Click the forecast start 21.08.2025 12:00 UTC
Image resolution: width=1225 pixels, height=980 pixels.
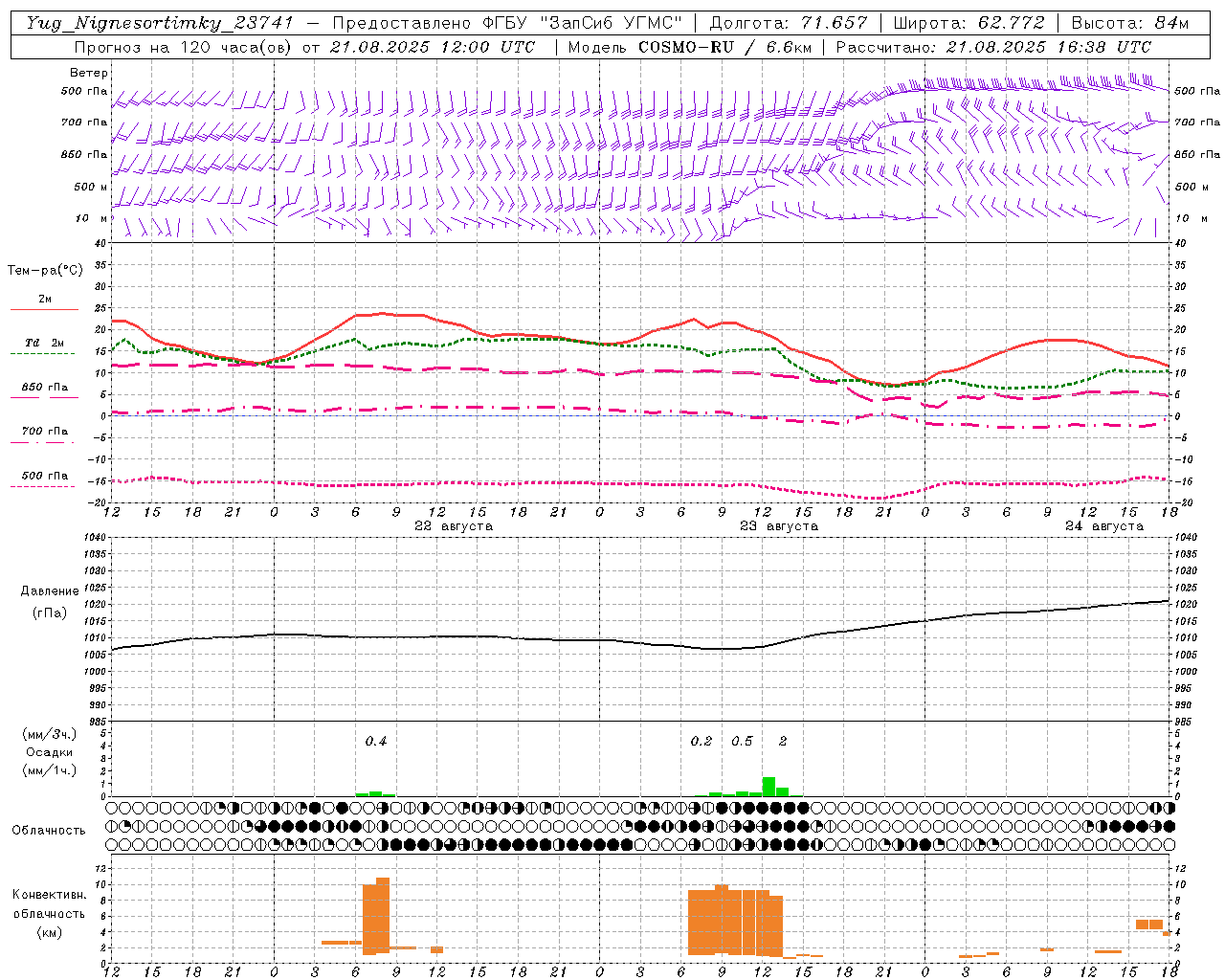[x=433, y=47]
